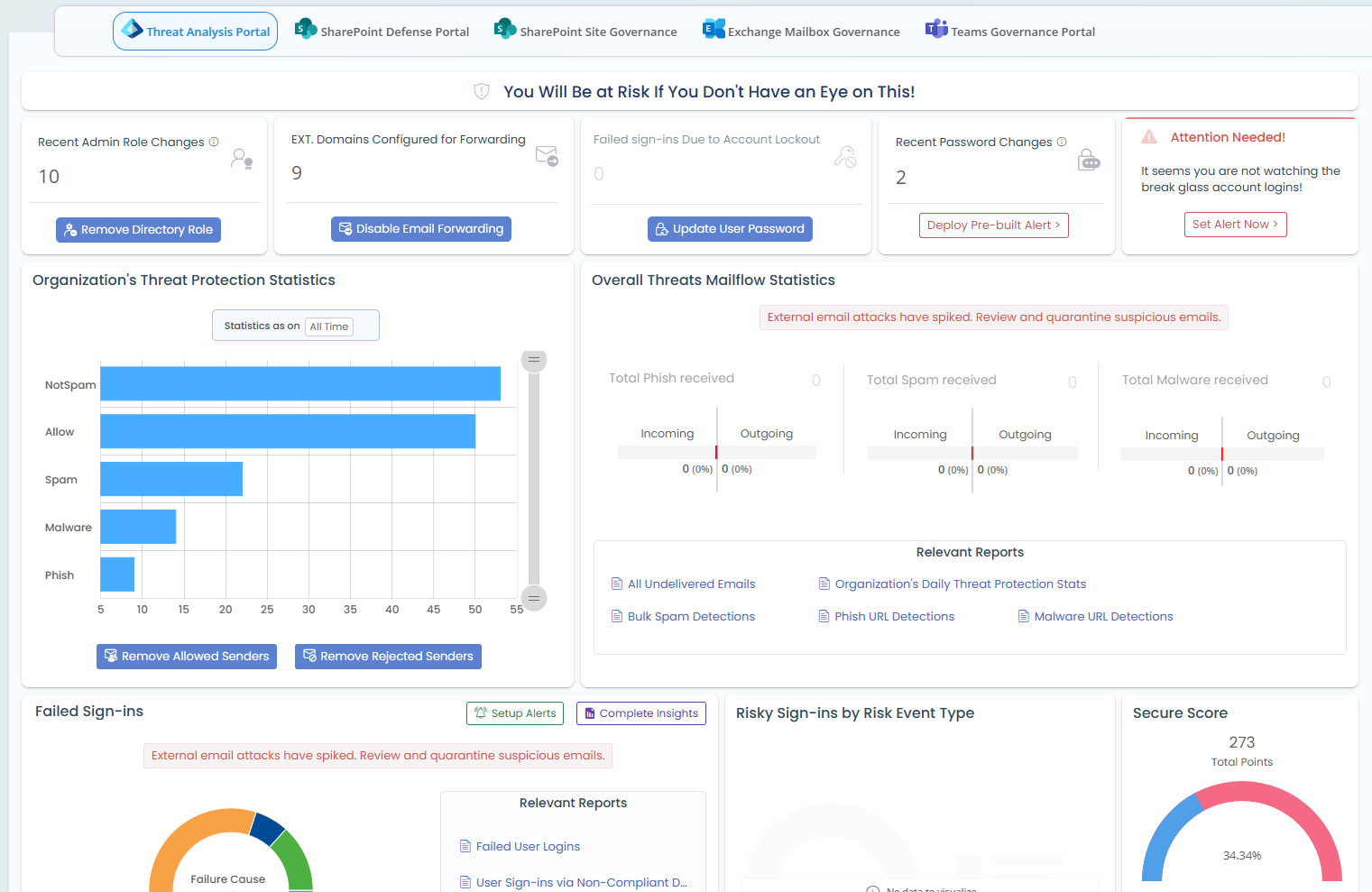1372x892 pixels.
Task: Expand Deploy Pre-built Alert option
Action: click(993, 225)
